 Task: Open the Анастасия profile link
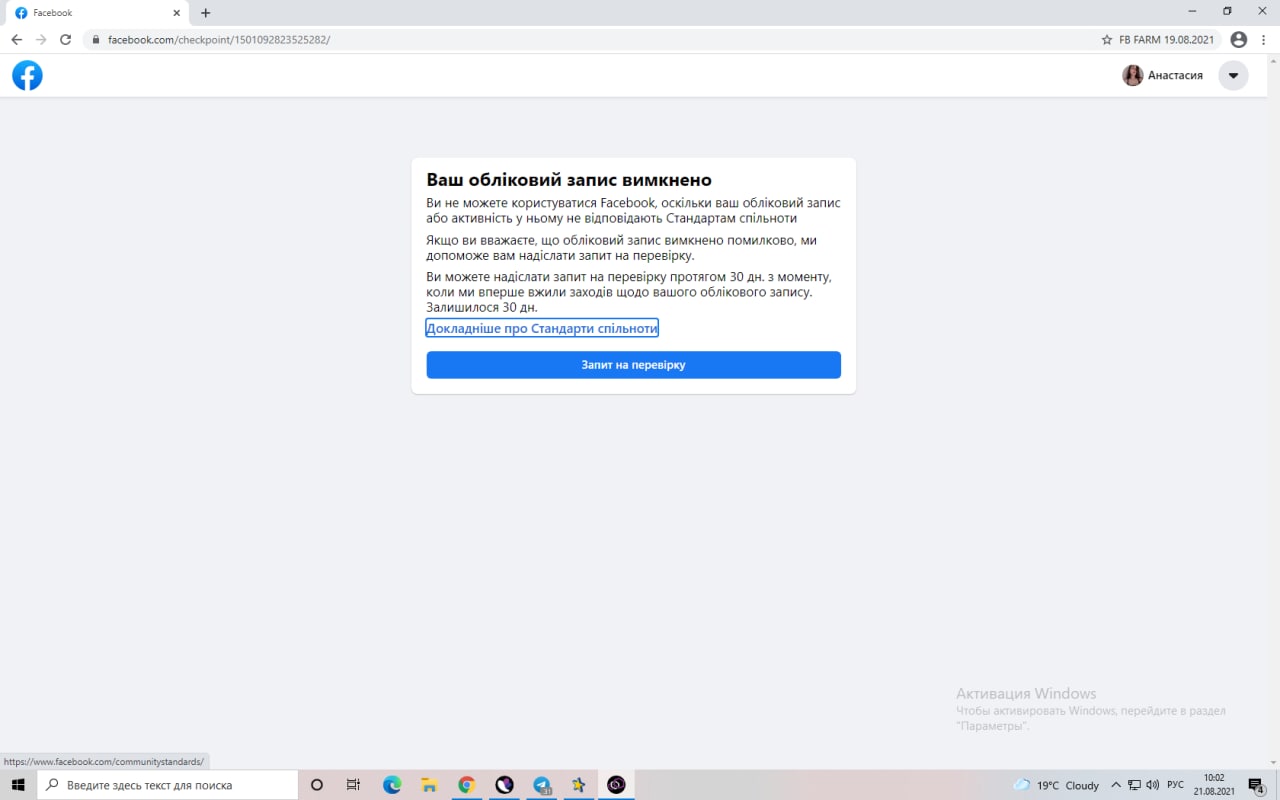click(x=1163, y=75)
